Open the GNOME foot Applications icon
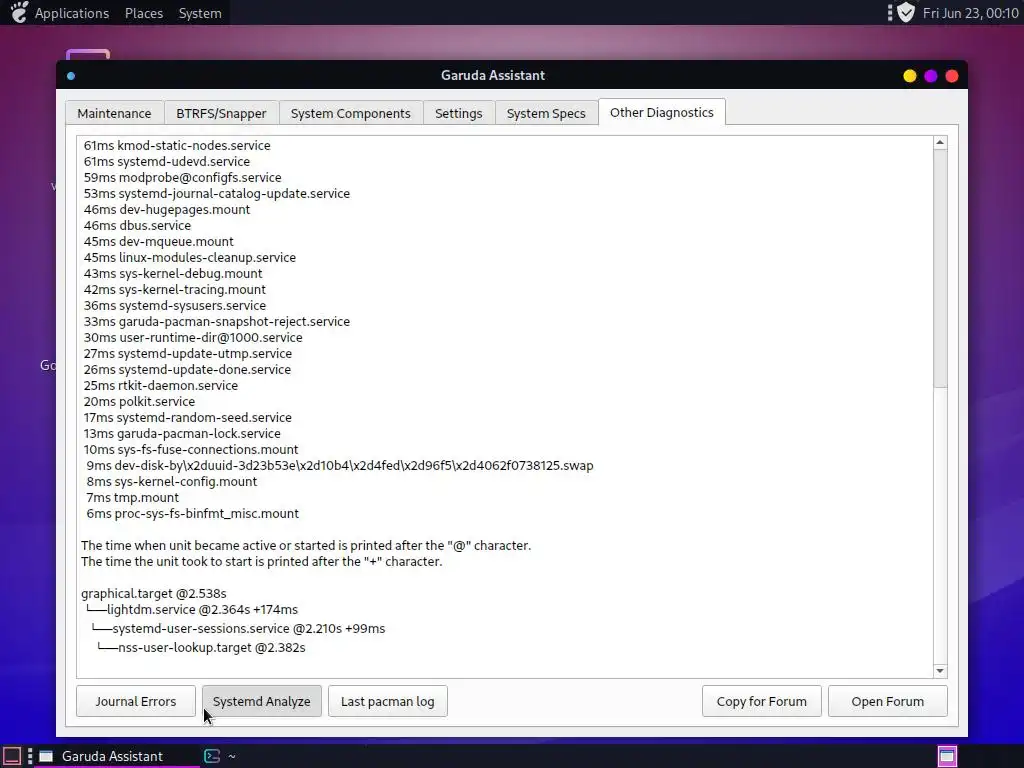This screenshot has height=768, width=1024. 20,12
